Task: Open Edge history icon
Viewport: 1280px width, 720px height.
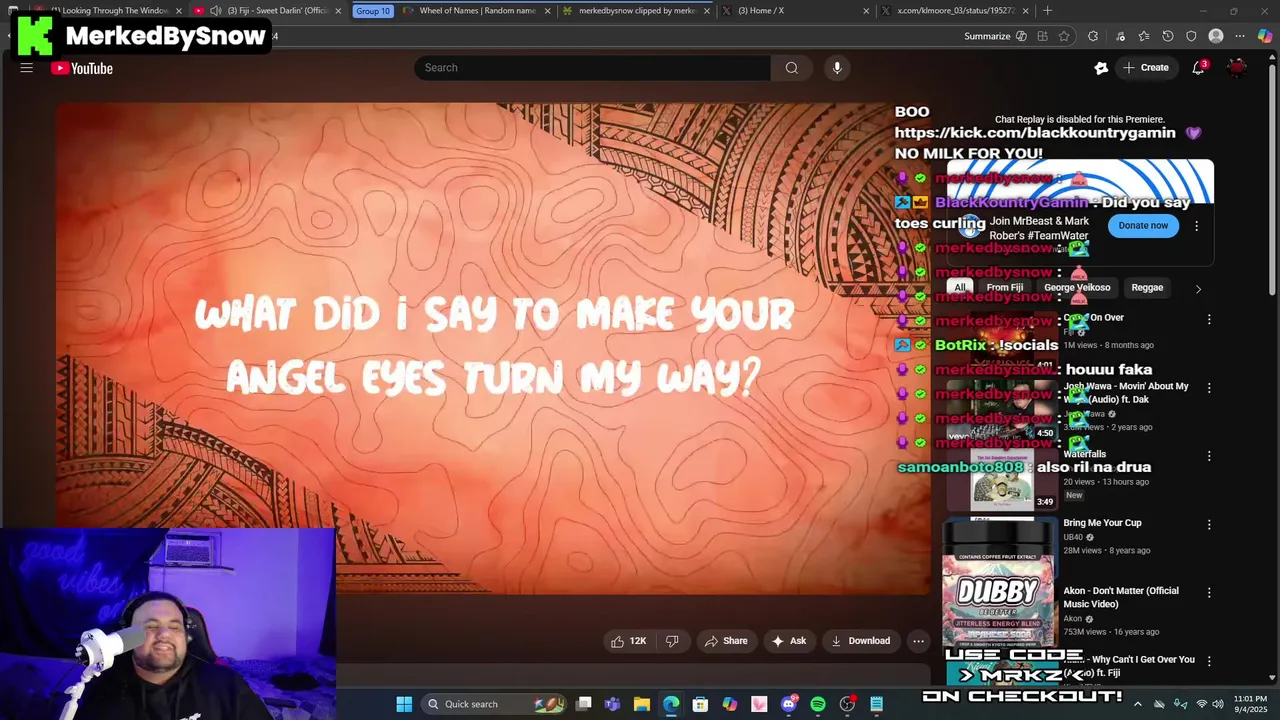Action: pos(1168,36)
